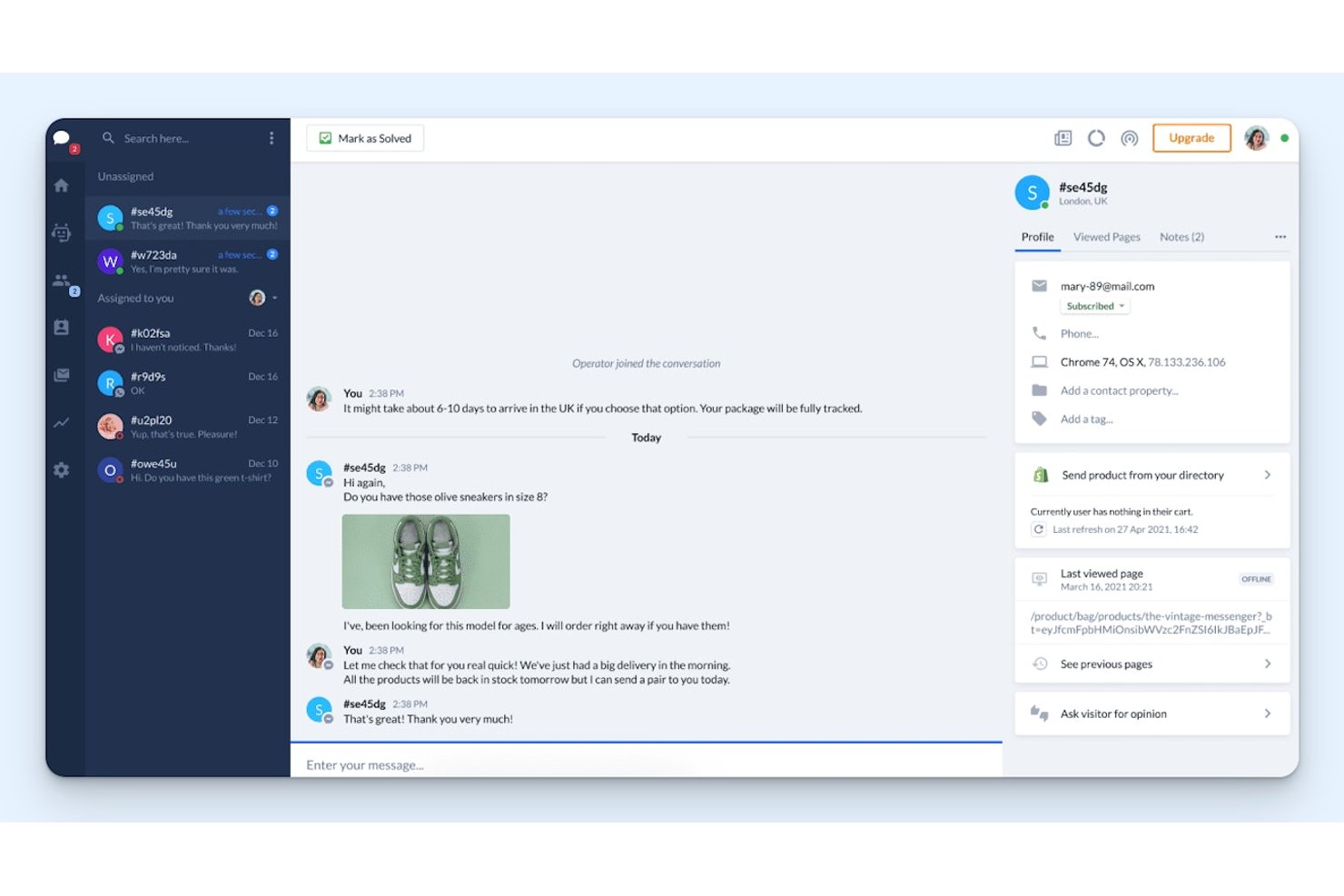Open the vintage-messenger product page URL
Image resolution: width=1344 pixels, height=896 pixels.
coord(1151,623)
